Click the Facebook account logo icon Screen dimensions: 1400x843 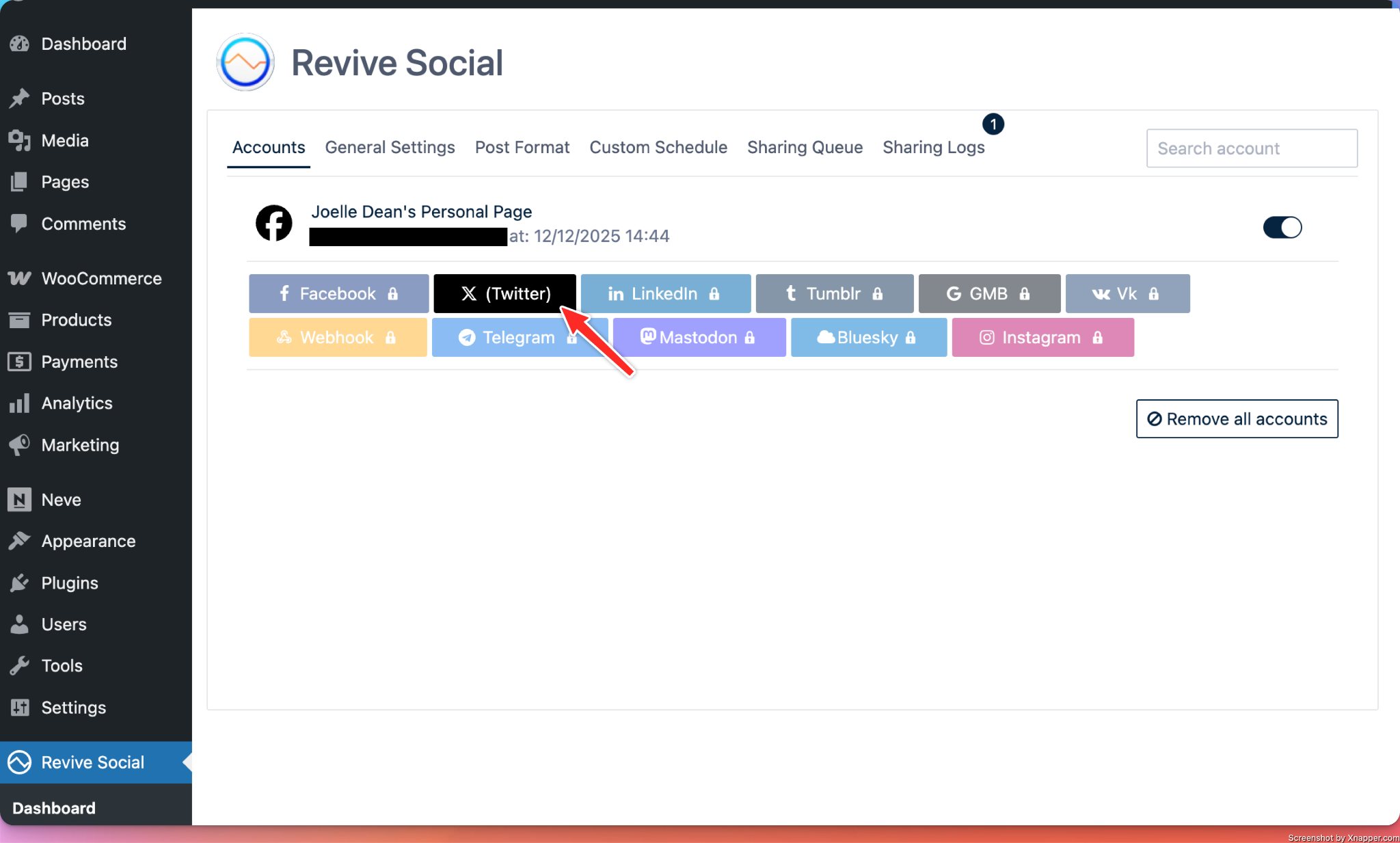coord(273,223)
